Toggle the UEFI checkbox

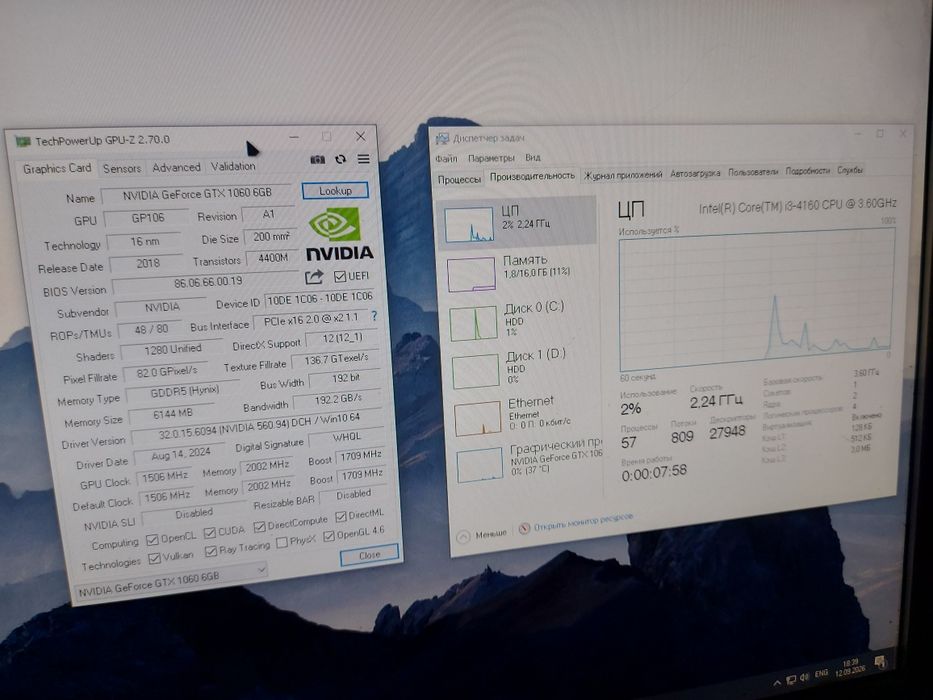tap(340, 276)
